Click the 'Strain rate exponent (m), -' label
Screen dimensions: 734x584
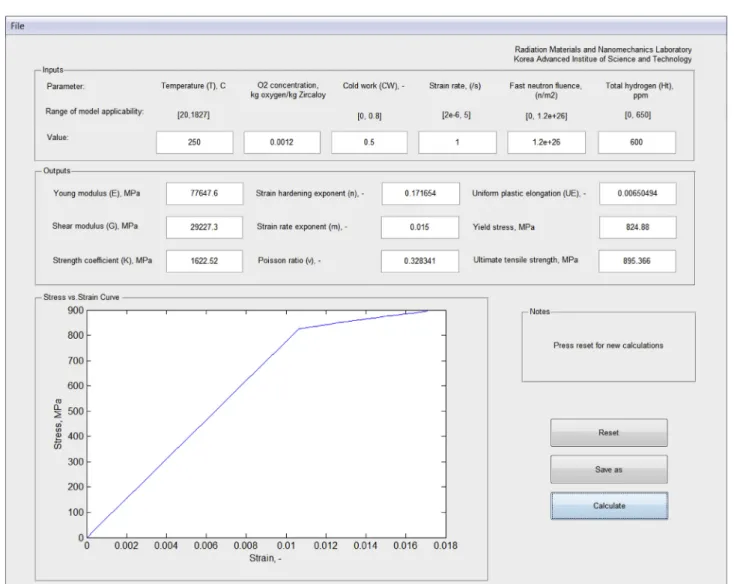click(302, 226)
